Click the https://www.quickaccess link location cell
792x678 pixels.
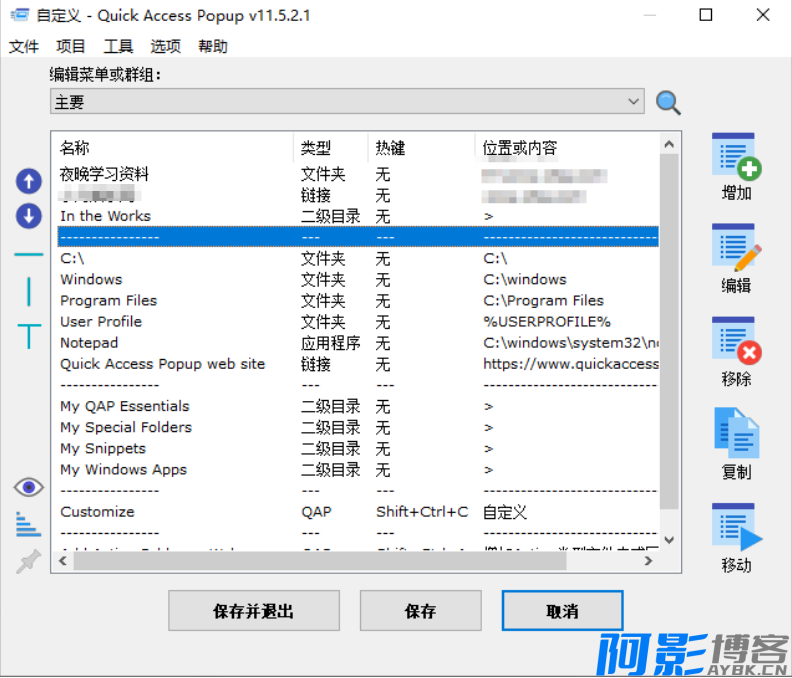(x=571, y=364)
